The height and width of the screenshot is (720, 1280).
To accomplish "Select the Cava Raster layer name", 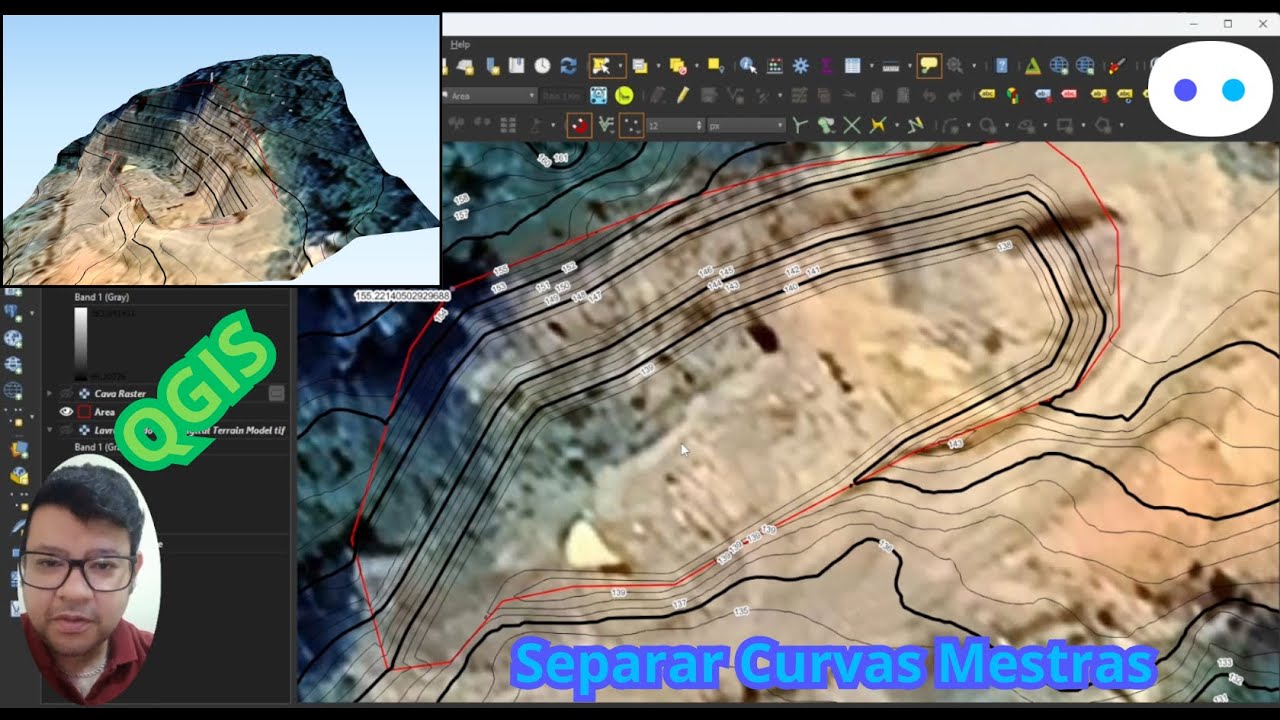I will tap(120, 394).
